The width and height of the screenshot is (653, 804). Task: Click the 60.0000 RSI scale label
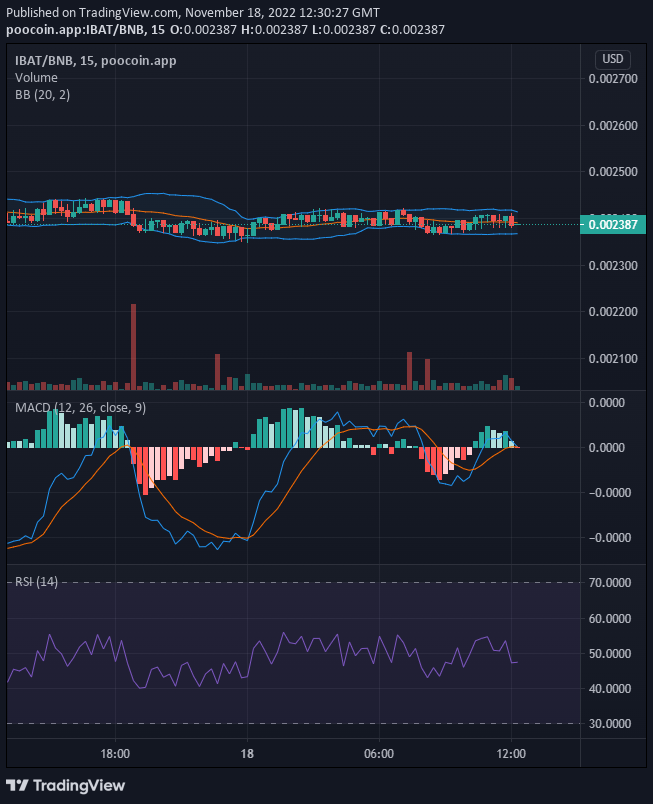pyautogui.click(x=610, y=618)
